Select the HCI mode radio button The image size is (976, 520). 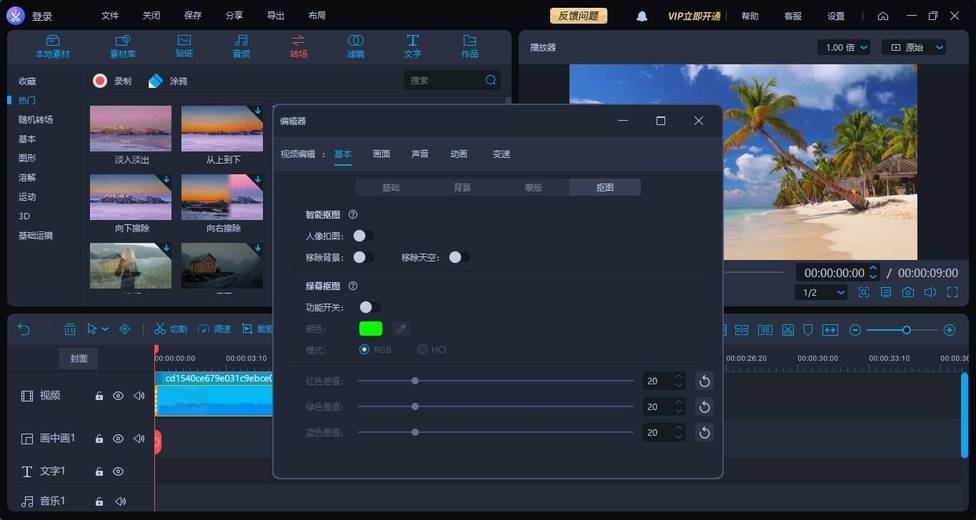tap(422, 349)
